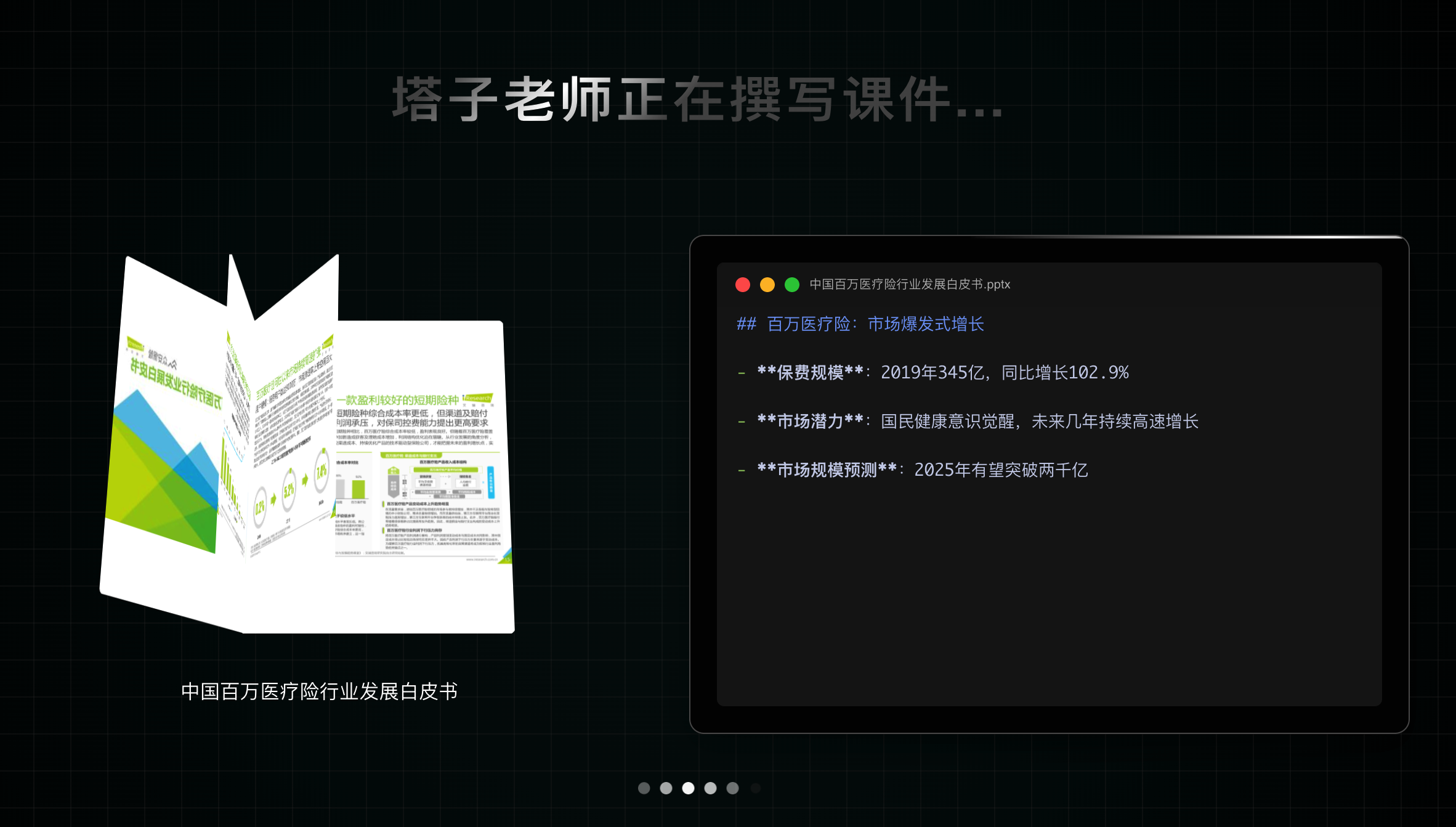Viewport: 1456px width, 827px height.
Task: Select the first pagination dot
Action: (x=644, y=788)
